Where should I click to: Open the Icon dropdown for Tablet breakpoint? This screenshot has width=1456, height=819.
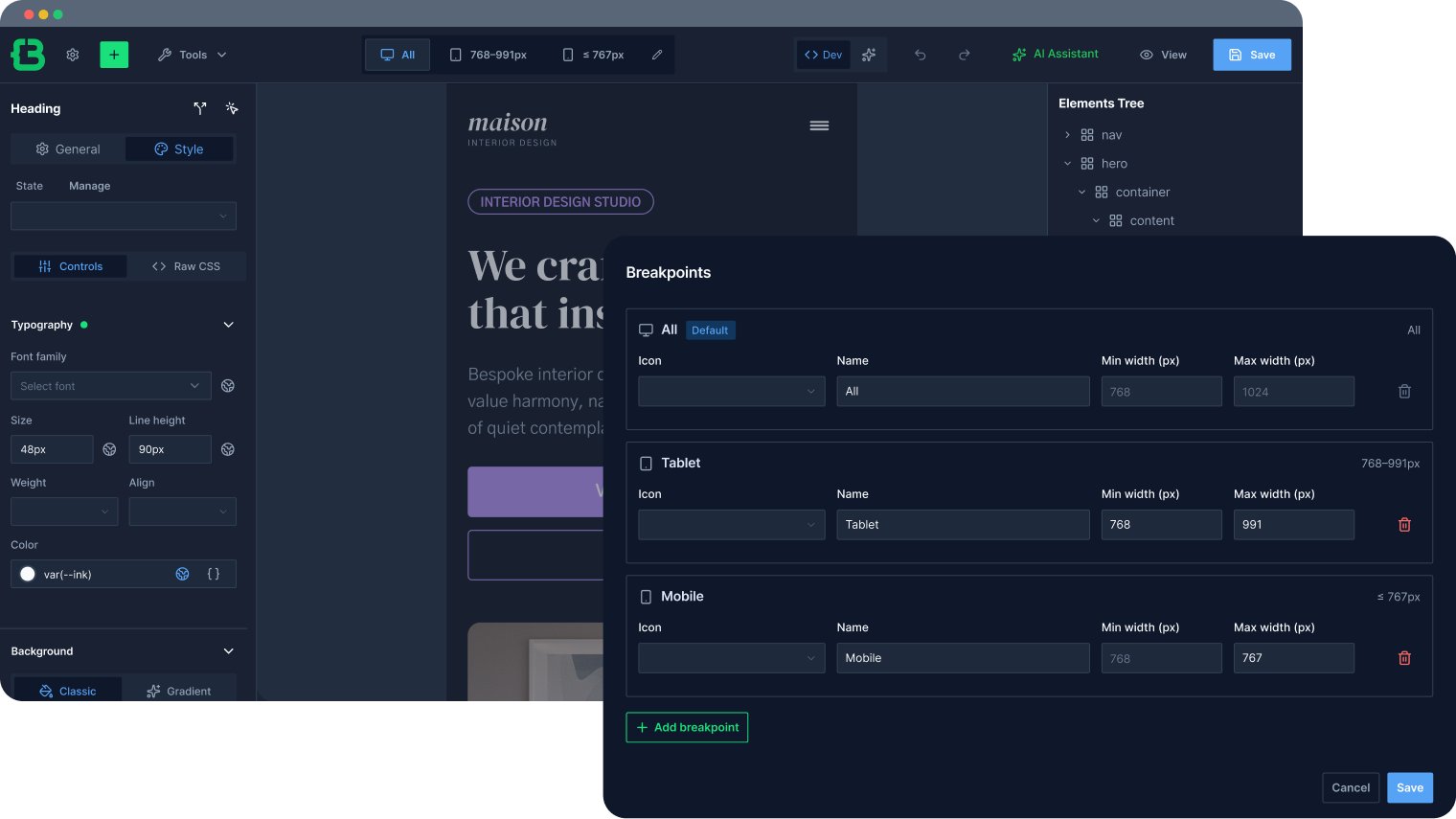point(732,525)
